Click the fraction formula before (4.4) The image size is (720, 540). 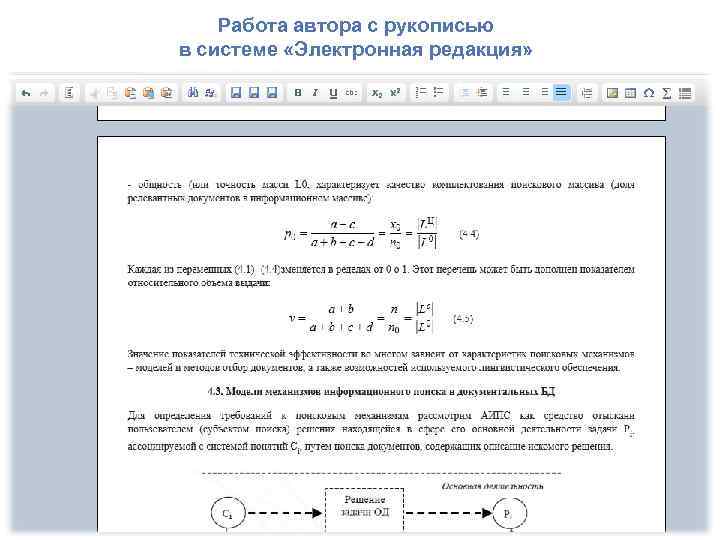pyautogui.click(x=360, y=234)
